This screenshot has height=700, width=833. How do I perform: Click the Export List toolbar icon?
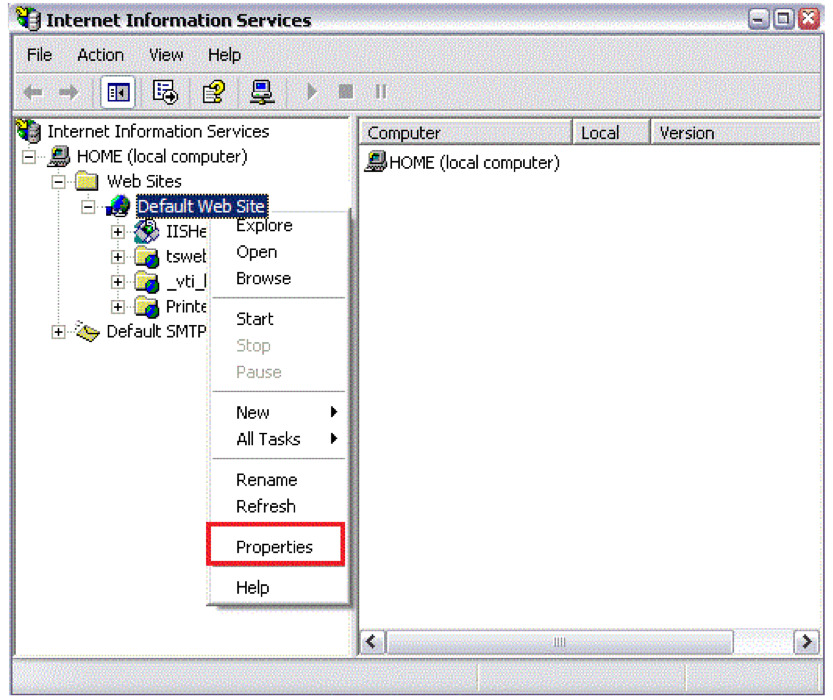pos(164,92)
